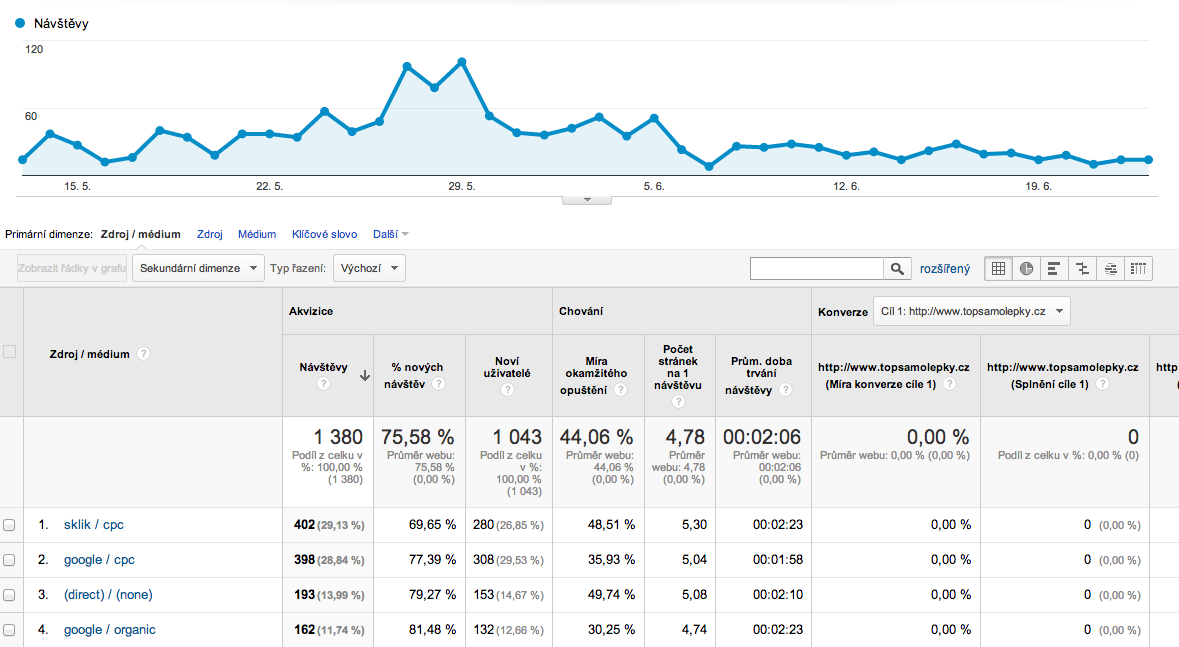
Task: Click the 44,06 % bounce rate total
Action: pos(597,437)
